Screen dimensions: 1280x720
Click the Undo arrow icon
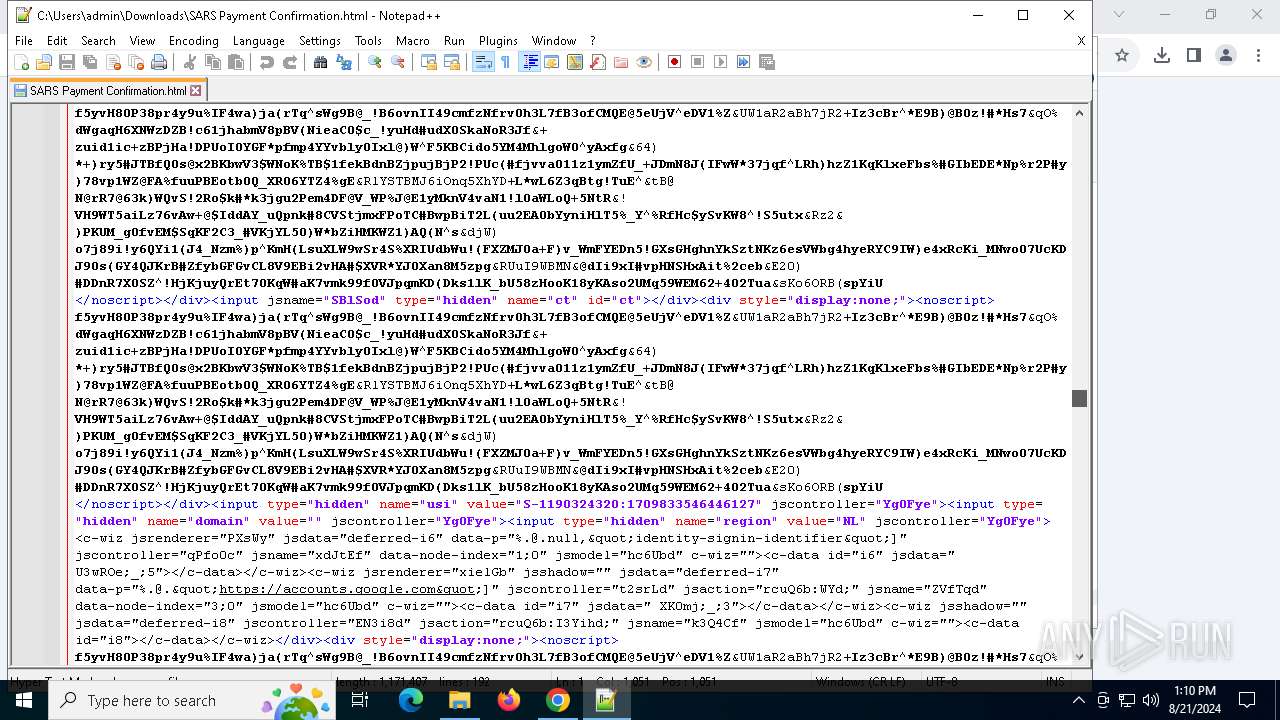point(267,62)
